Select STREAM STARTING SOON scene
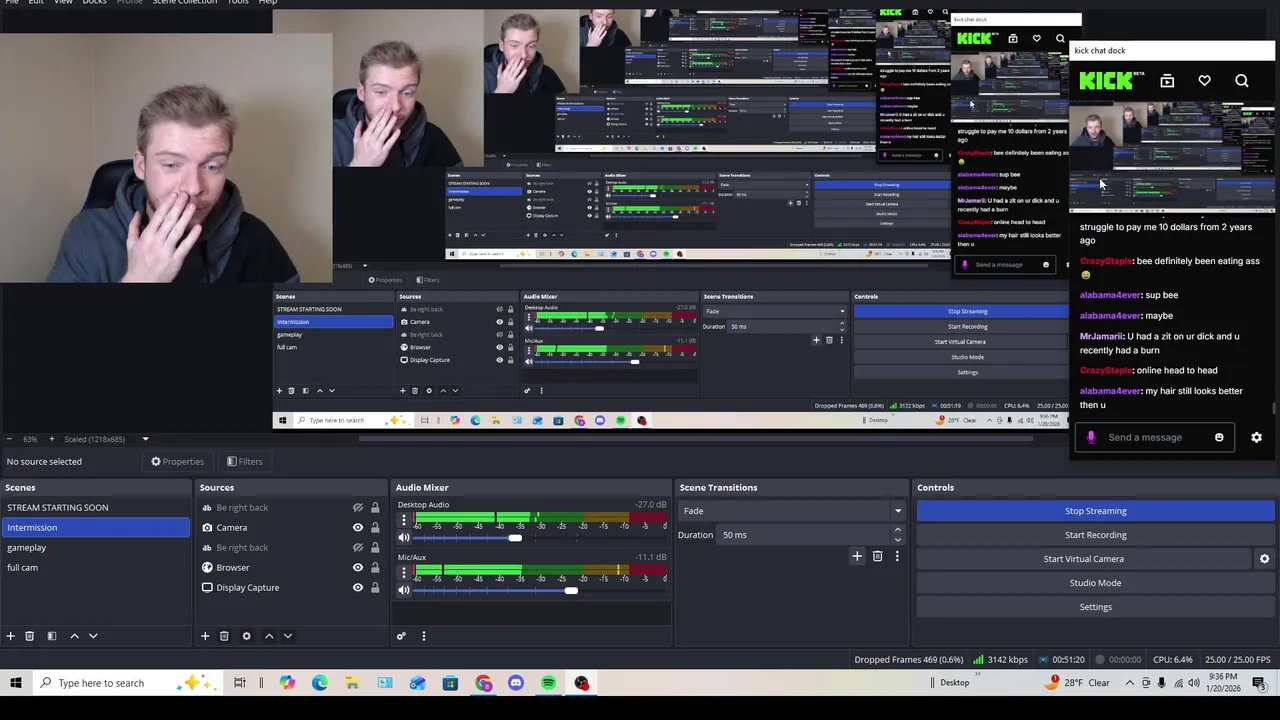1280x720 pixels. point(95,508)
